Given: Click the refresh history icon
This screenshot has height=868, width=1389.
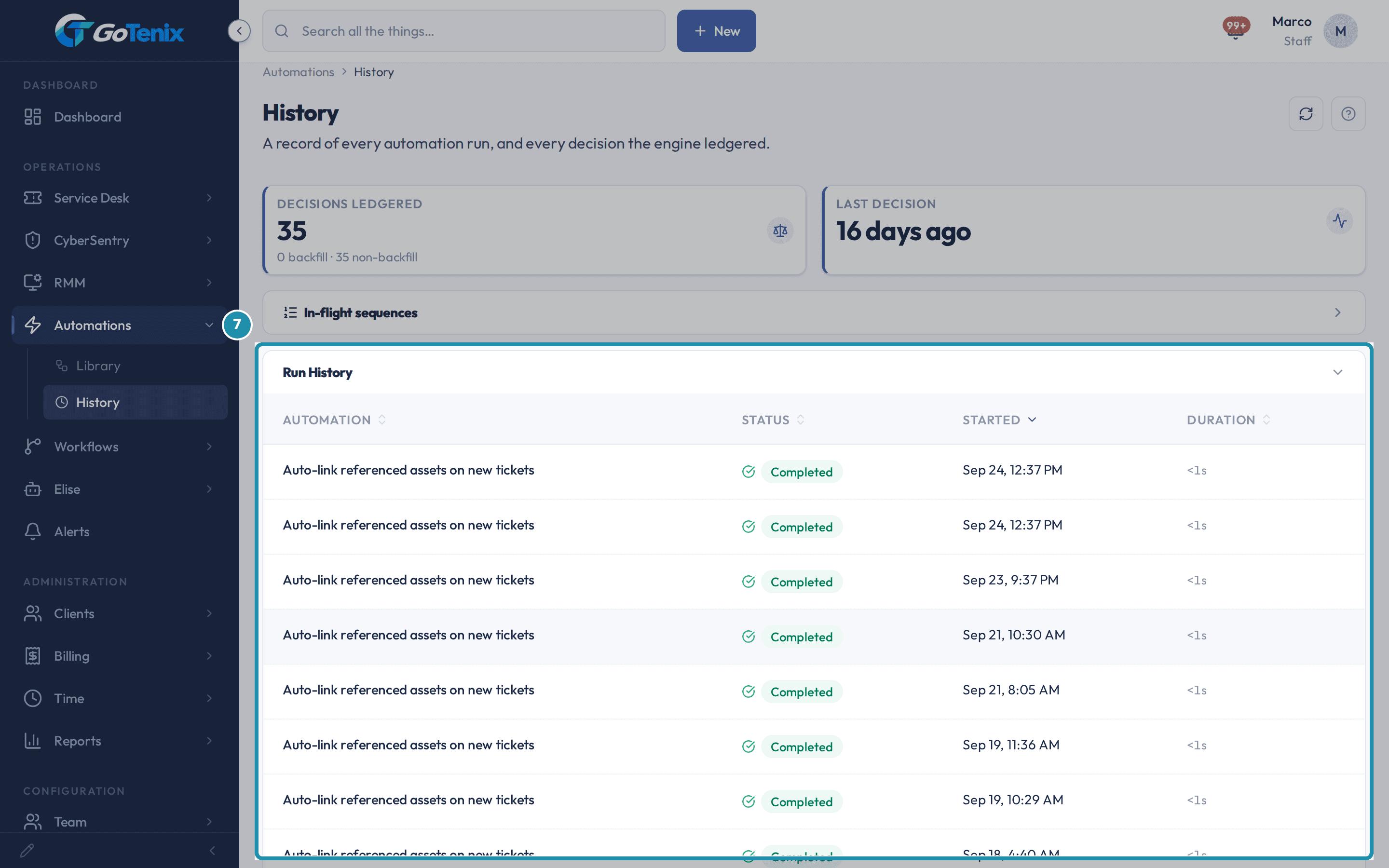Looking at the screenshot, I should pos(1306,114).
